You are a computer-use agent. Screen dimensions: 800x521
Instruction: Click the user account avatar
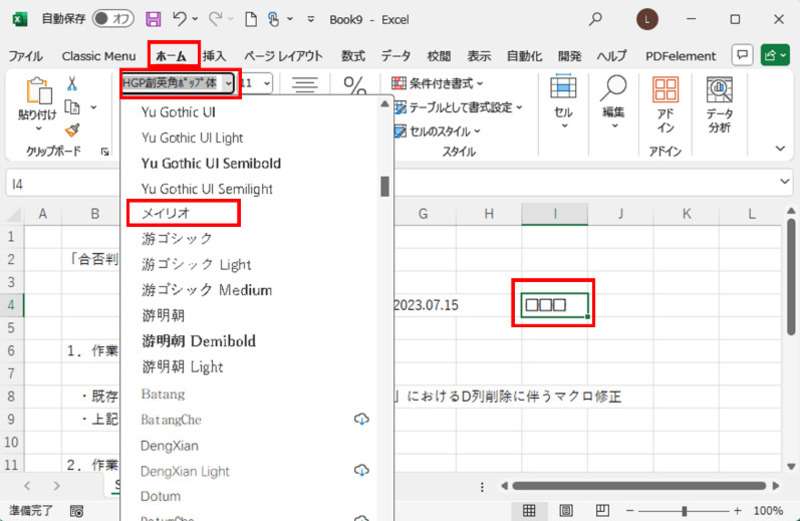(647, 19)
